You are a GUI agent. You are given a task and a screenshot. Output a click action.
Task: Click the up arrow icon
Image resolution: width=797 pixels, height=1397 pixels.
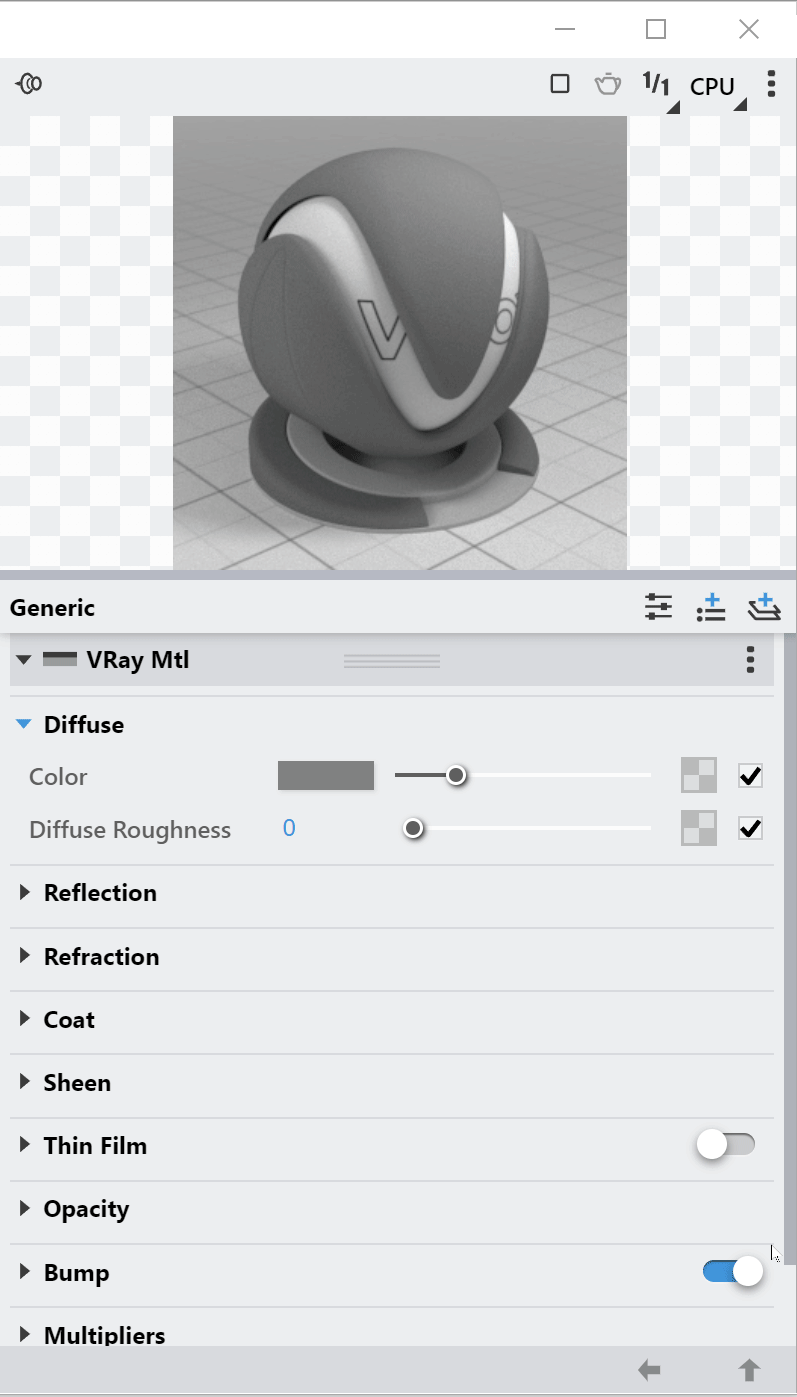749,1370
